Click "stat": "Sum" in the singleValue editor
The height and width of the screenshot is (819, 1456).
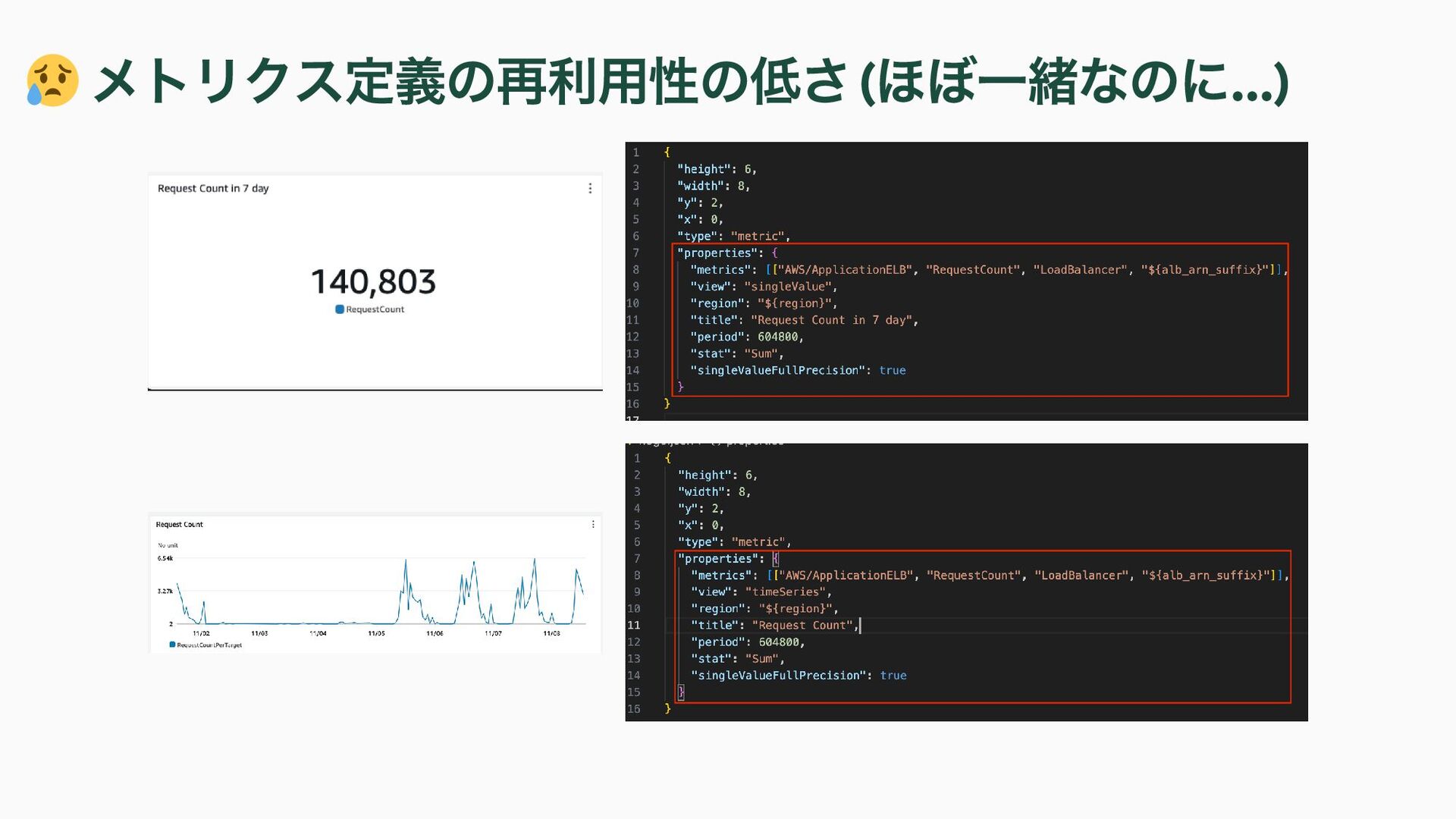(736, 353)
